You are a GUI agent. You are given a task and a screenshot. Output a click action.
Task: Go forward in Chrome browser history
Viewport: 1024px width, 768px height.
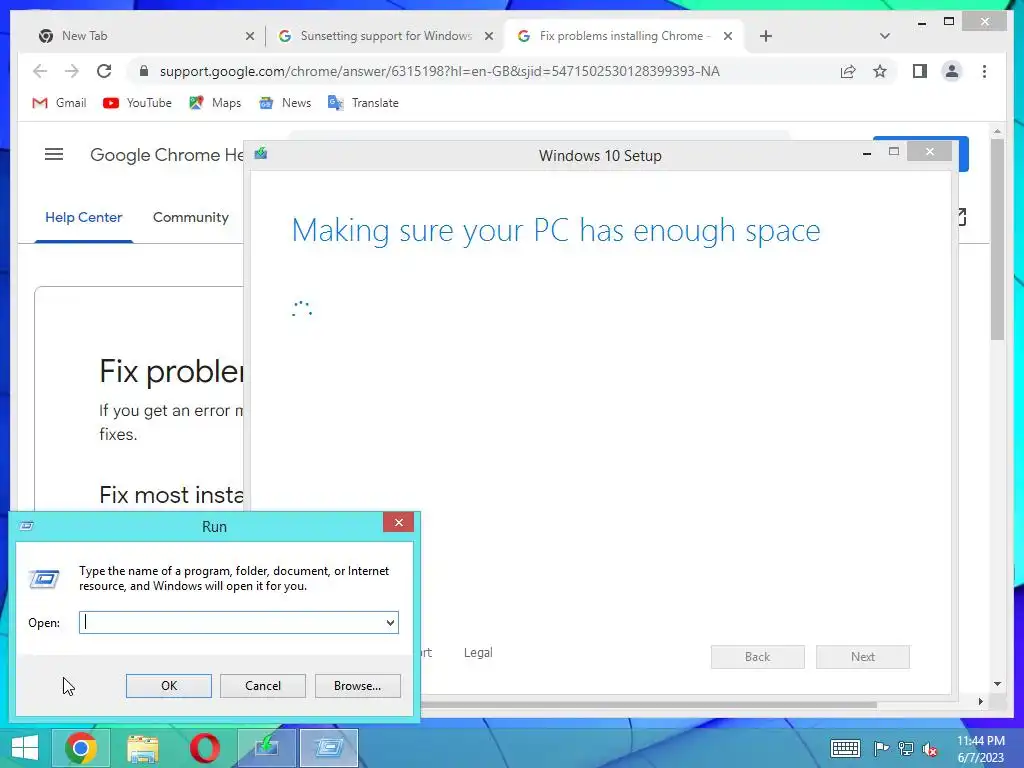pyautogui.click(x=72, y=71)
